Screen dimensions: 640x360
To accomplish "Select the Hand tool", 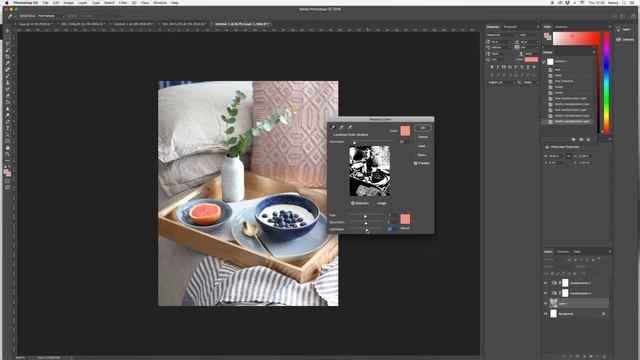I will coord(7,148).
